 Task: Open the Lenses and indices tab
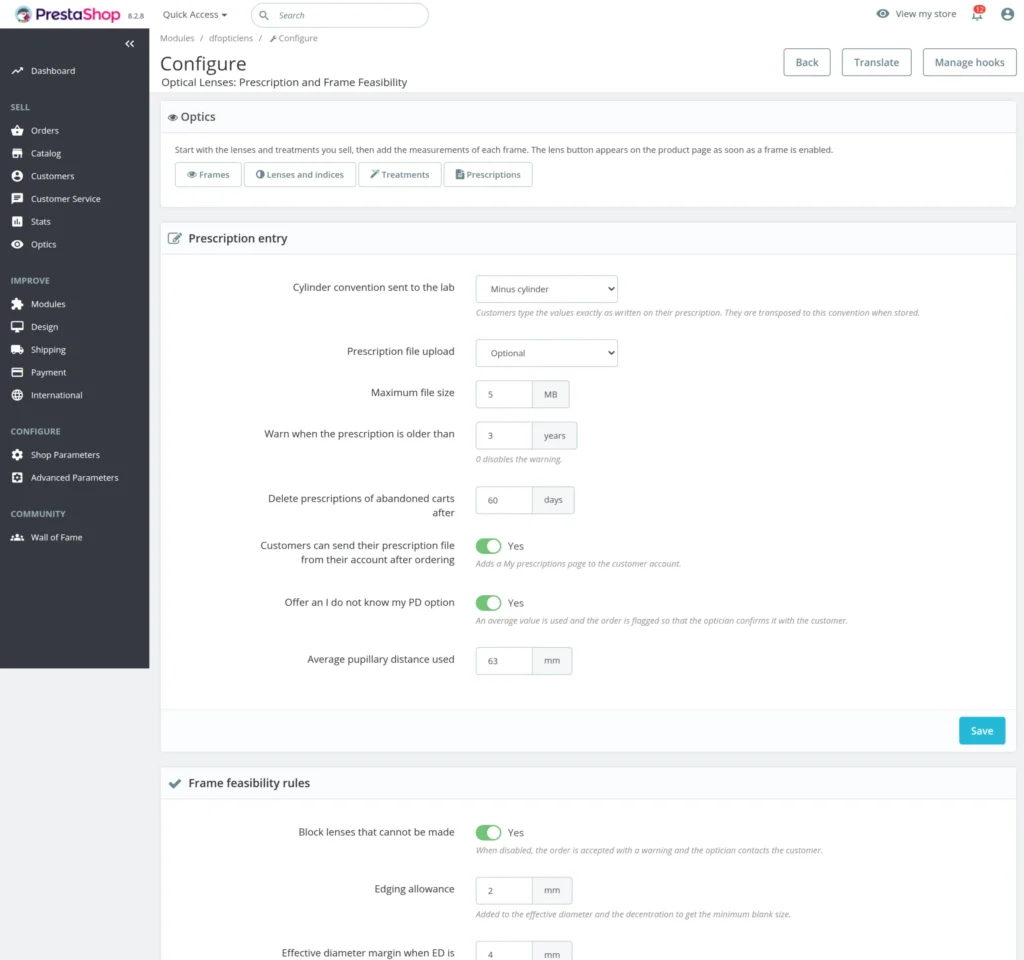(300, 174)
